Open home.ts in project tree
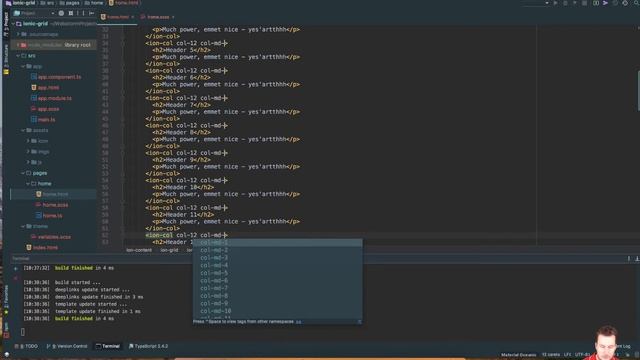 click(52, 216)
